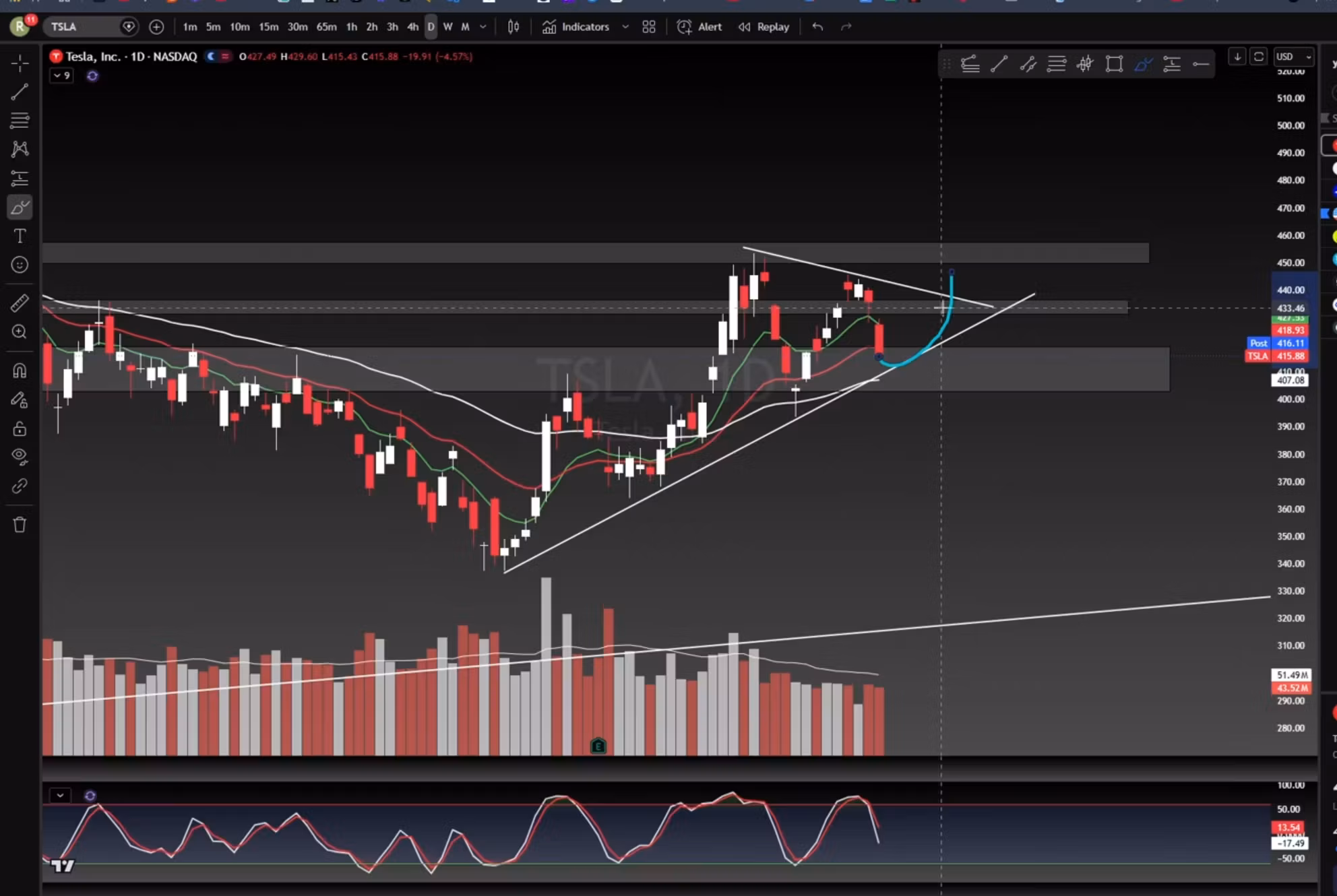
Task: Select the rectangle favorite tool
Action: tap(1114, 64)
